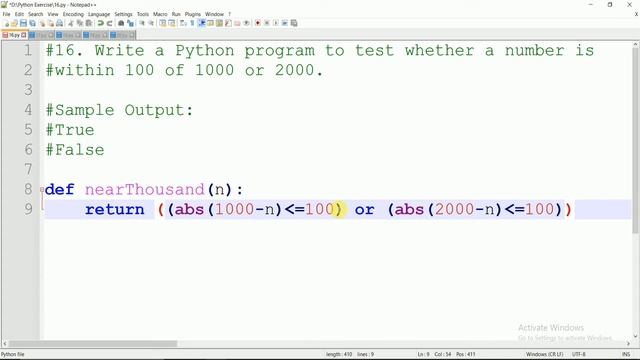
Task: Click the horizontal scrollbar thumb
Action: point(93,344)
